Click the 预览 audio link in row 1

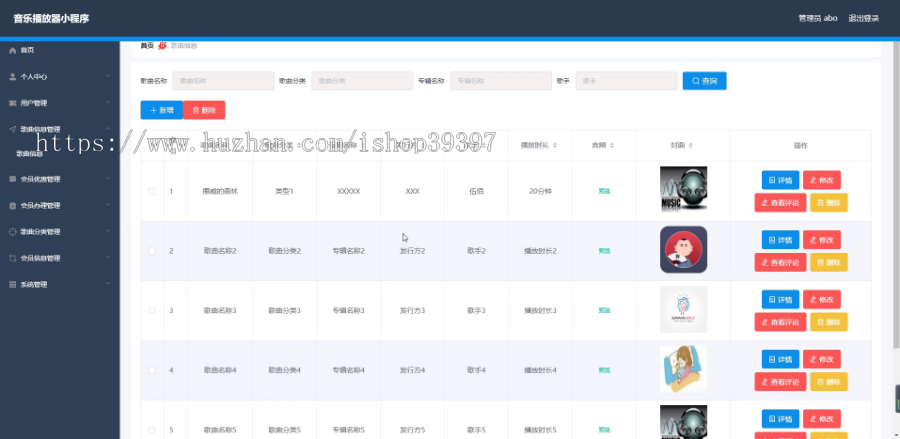[604, 191]
